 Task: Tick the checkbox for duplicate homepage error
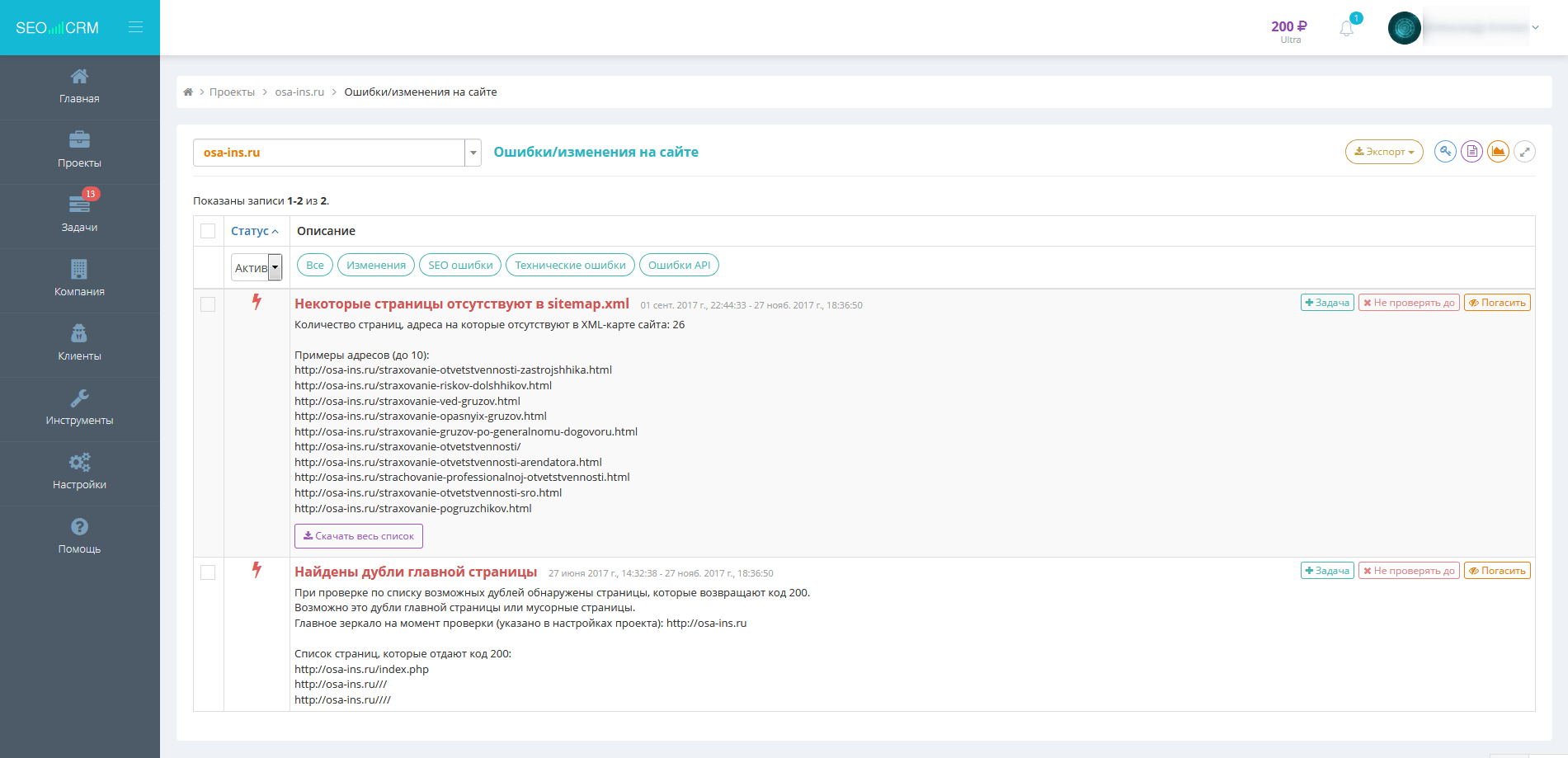(208, 572)
